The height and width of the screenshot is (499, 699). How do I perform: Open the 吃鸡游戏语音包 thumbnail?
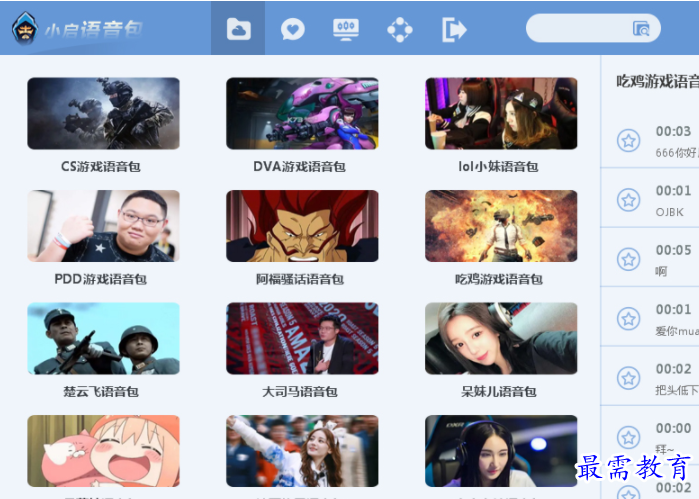pos(501,226)
